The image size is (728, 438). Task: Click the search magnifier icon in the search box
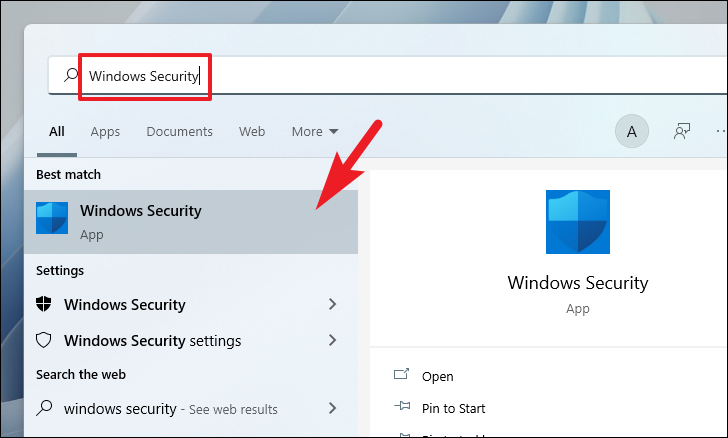(71, 75)
